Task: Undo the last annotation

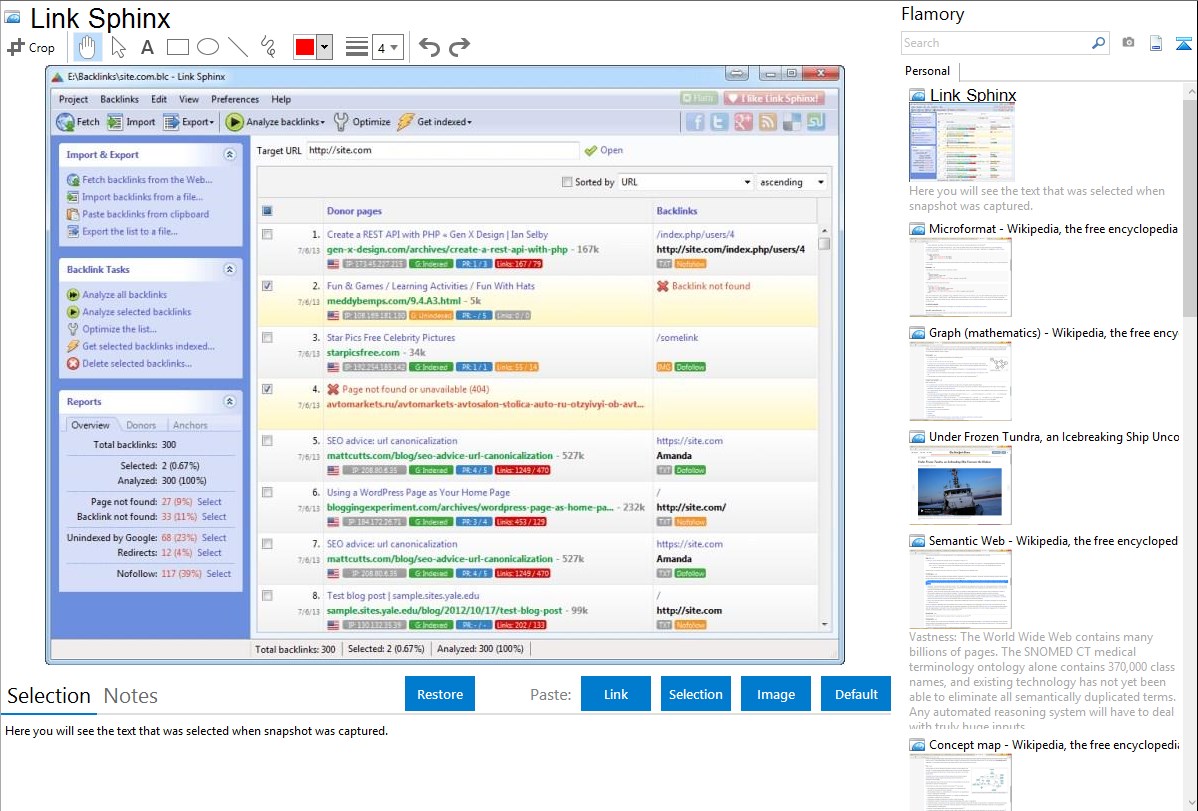Action: [429, 47]
